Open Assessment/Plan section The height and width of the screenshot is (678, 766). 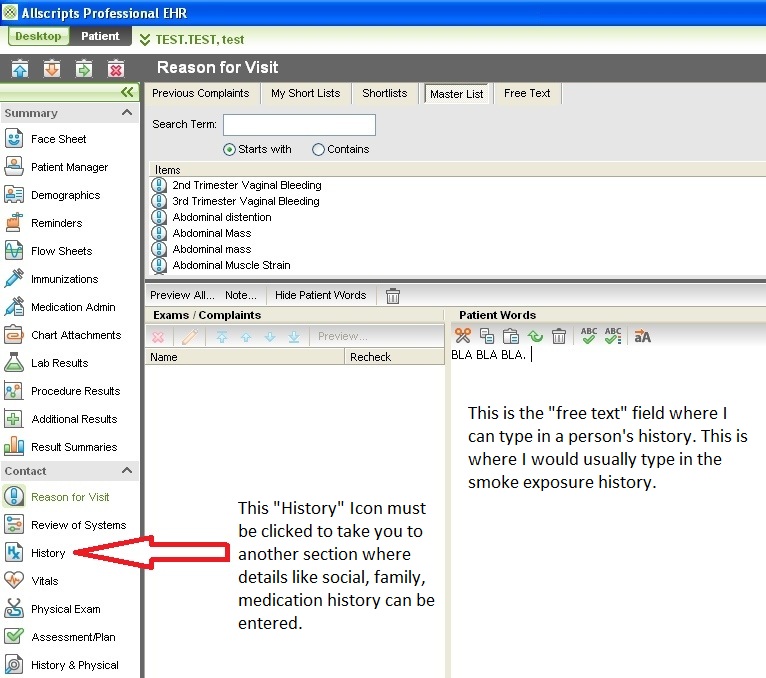tap(73, 637)
